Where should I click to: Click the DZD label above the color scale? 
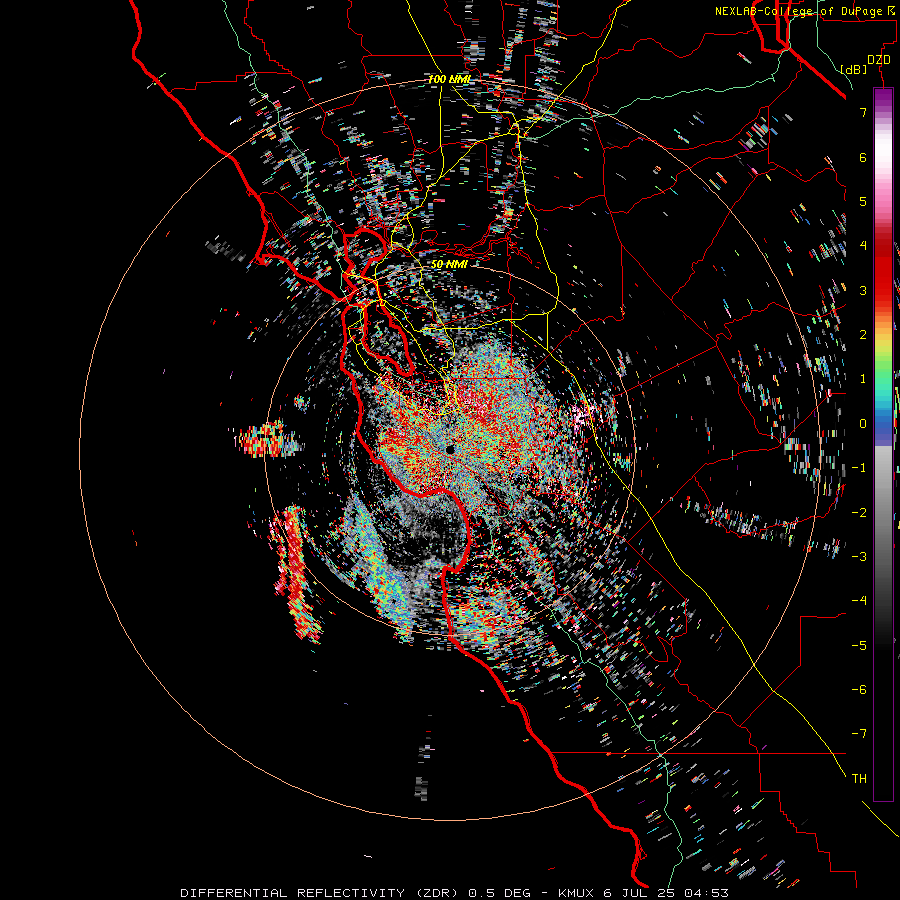(879, 60)
